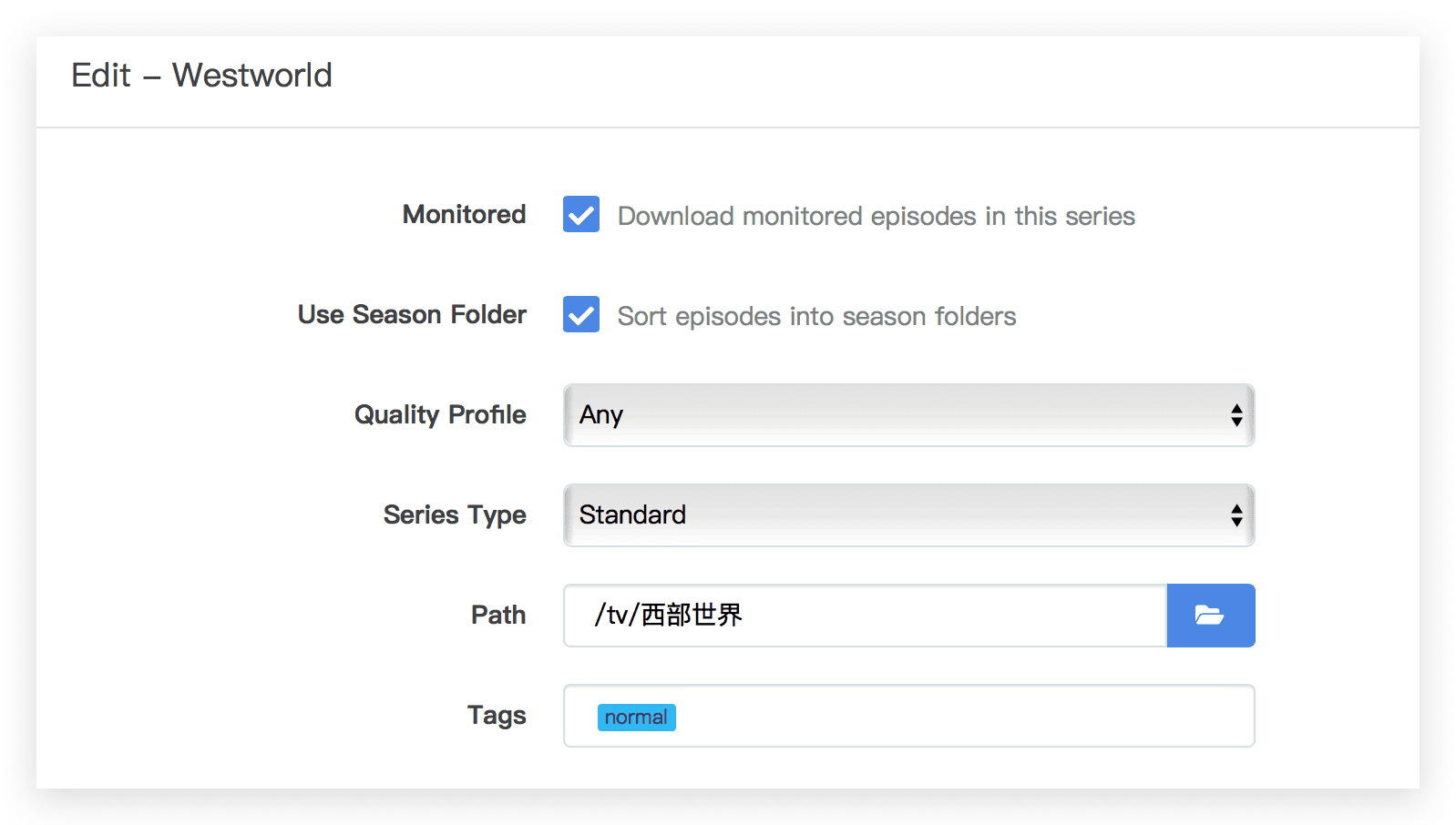Click the 'Edit – Westworld' dialog title
The height and width of the screenshot is (825, 1456).
(x=201, y=75)
